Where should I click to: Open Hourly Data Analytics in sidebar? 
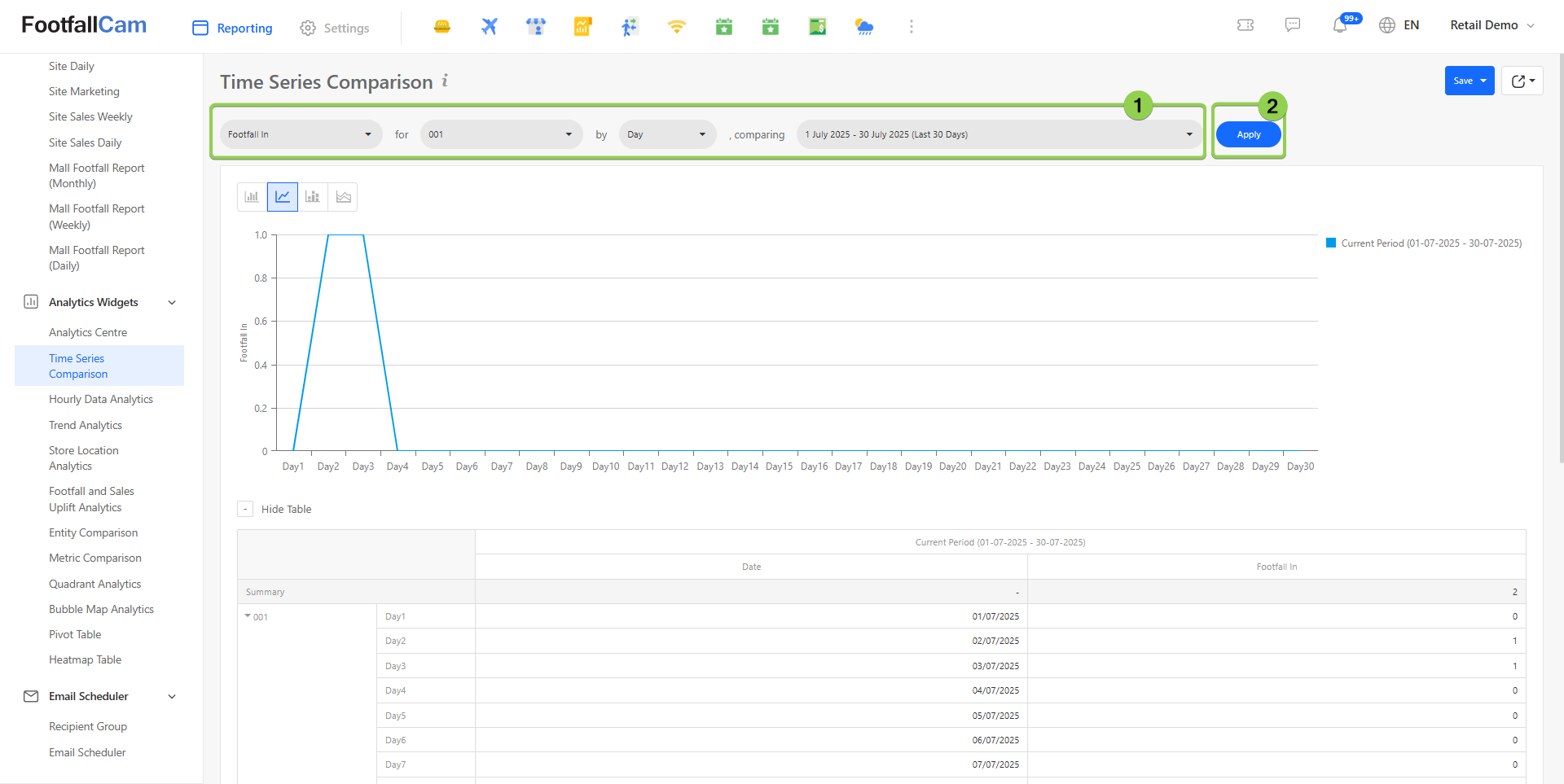pyautogui.click(x=101, y=399)
